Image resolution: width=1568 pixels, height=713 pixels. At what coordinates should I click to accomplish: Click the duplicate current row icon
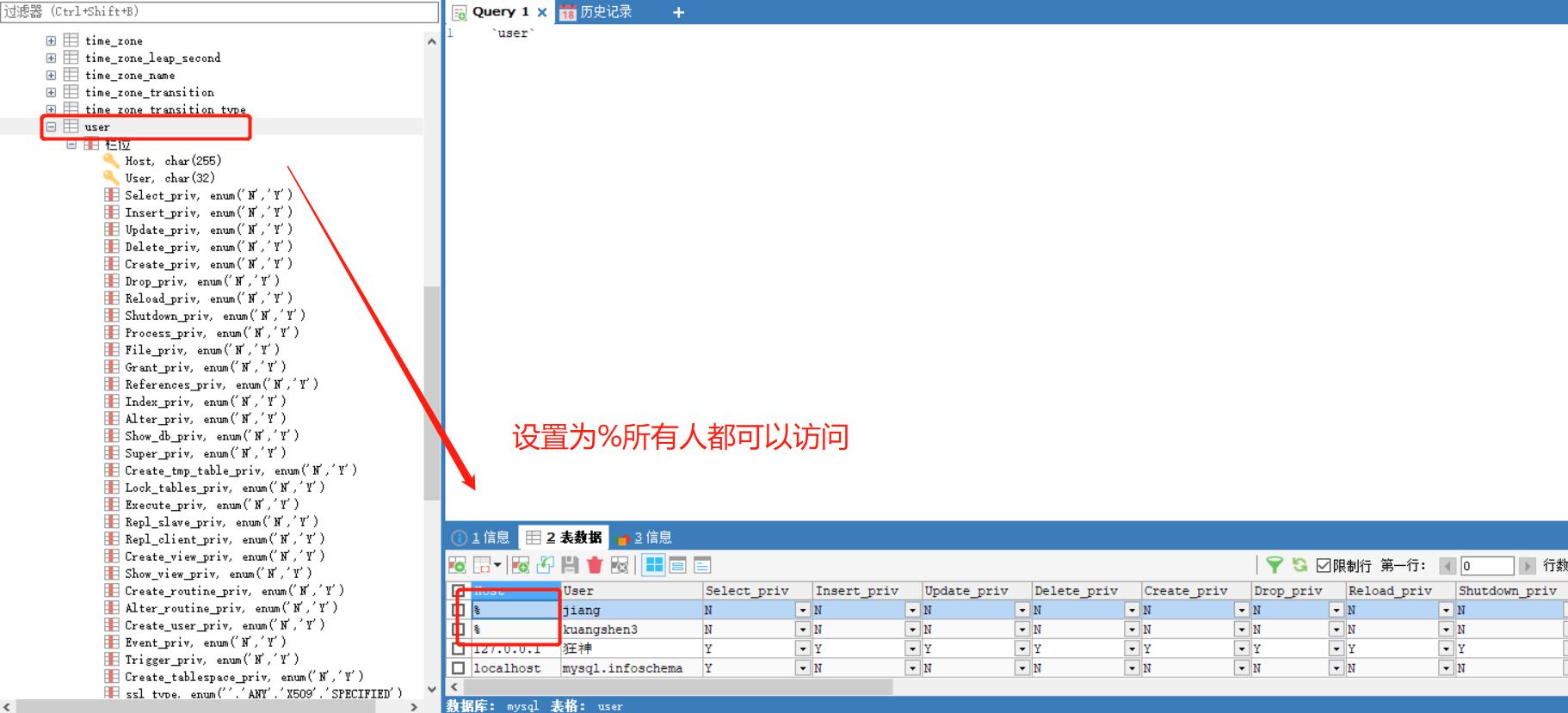pyautogui.click(x=545, y=565)
